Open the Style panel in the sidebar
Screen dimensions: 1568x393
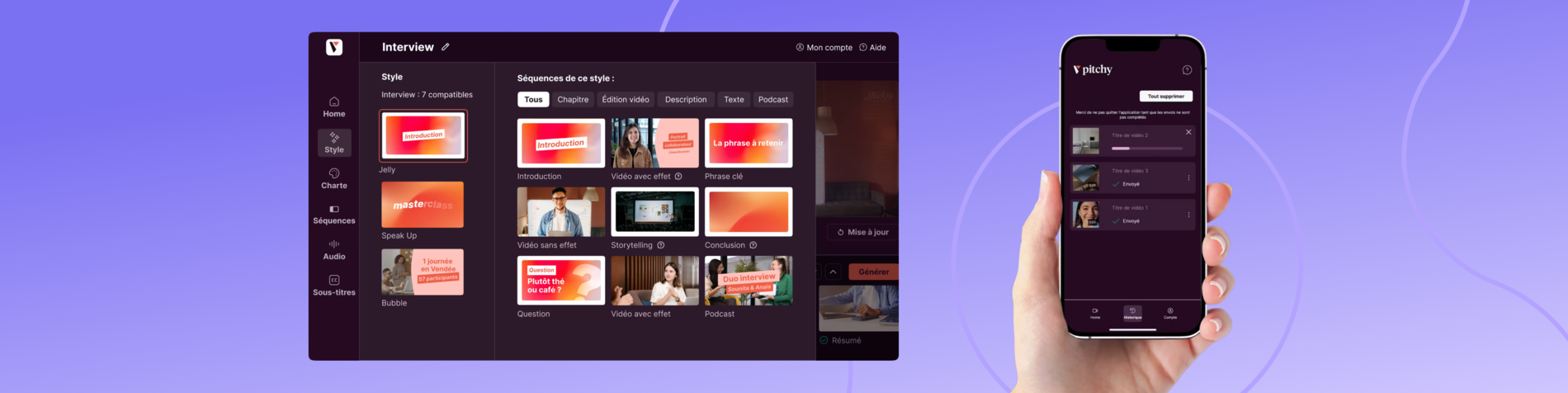pos(334,143)
